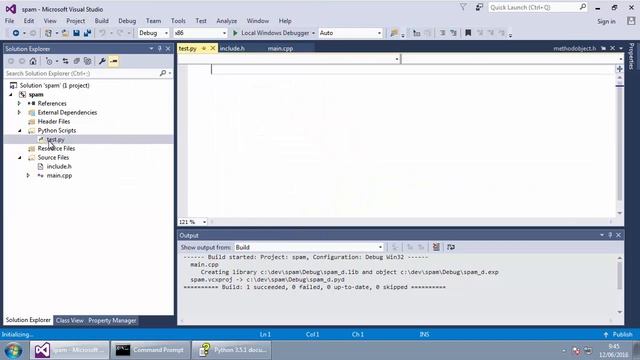This screenshot has height=360, width=640.
Task: Select Solution 'spam' (1 project) node
Action: tap(55, 85)
